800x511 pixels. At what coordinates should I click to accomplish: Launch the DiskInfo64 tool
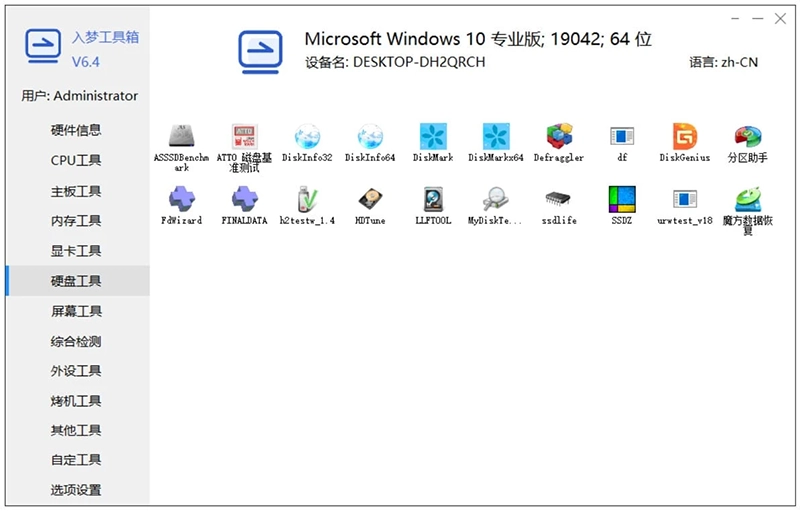(370, 138)
